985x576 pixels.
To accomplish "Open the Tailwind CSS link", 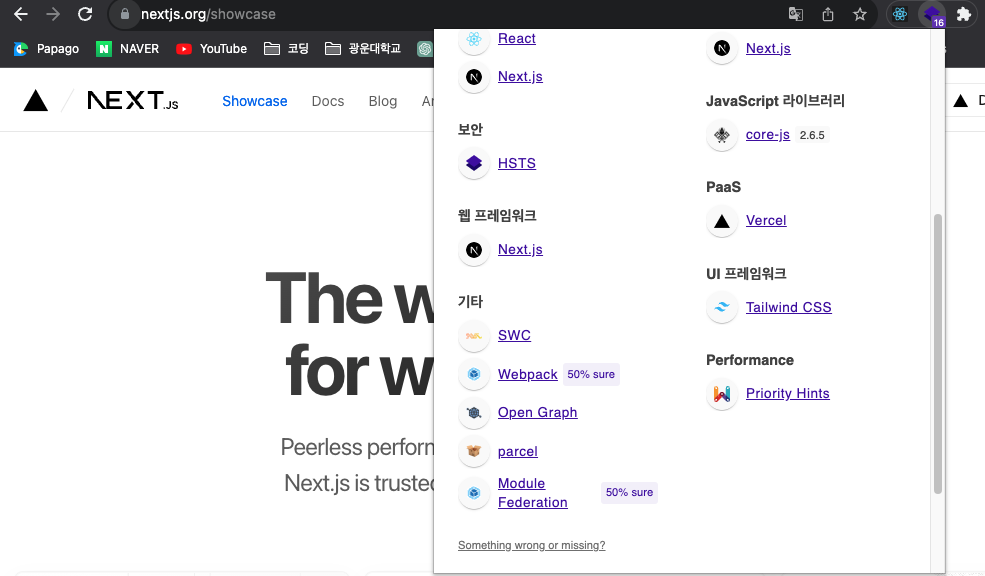I will pyautogui.click(x=788, y=307).
